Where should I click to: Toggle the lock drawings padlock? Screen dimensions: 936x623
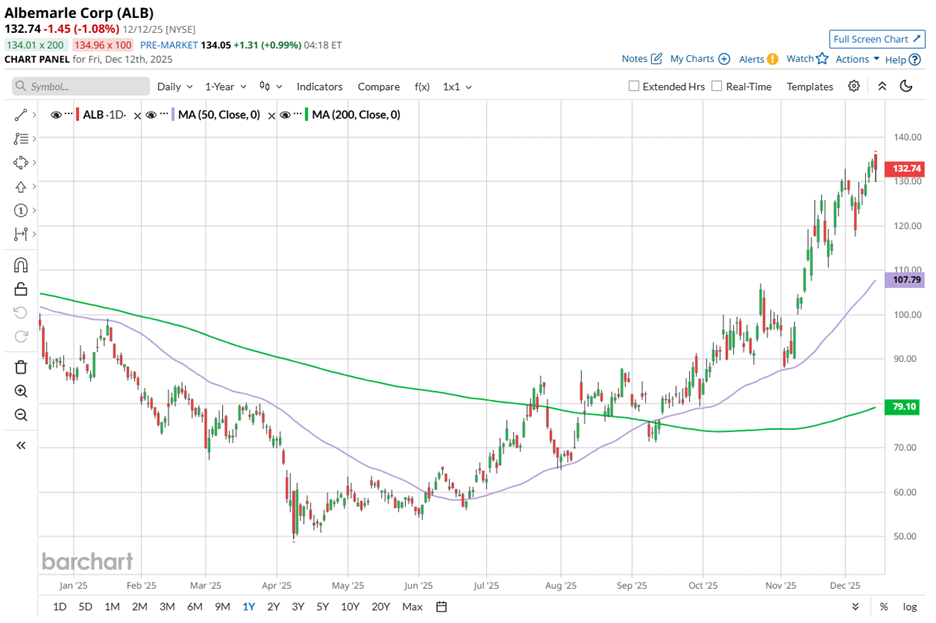(x=21, y=289)
